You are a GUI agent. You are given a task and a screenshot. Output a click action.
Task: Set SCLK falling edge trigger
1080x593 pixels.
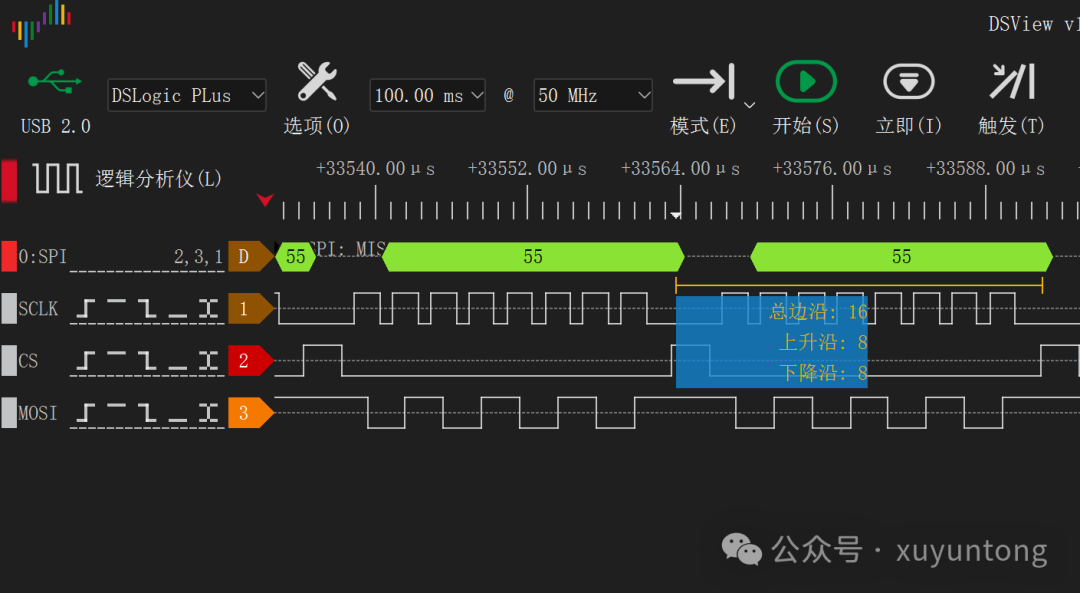(x=147, y=309)
